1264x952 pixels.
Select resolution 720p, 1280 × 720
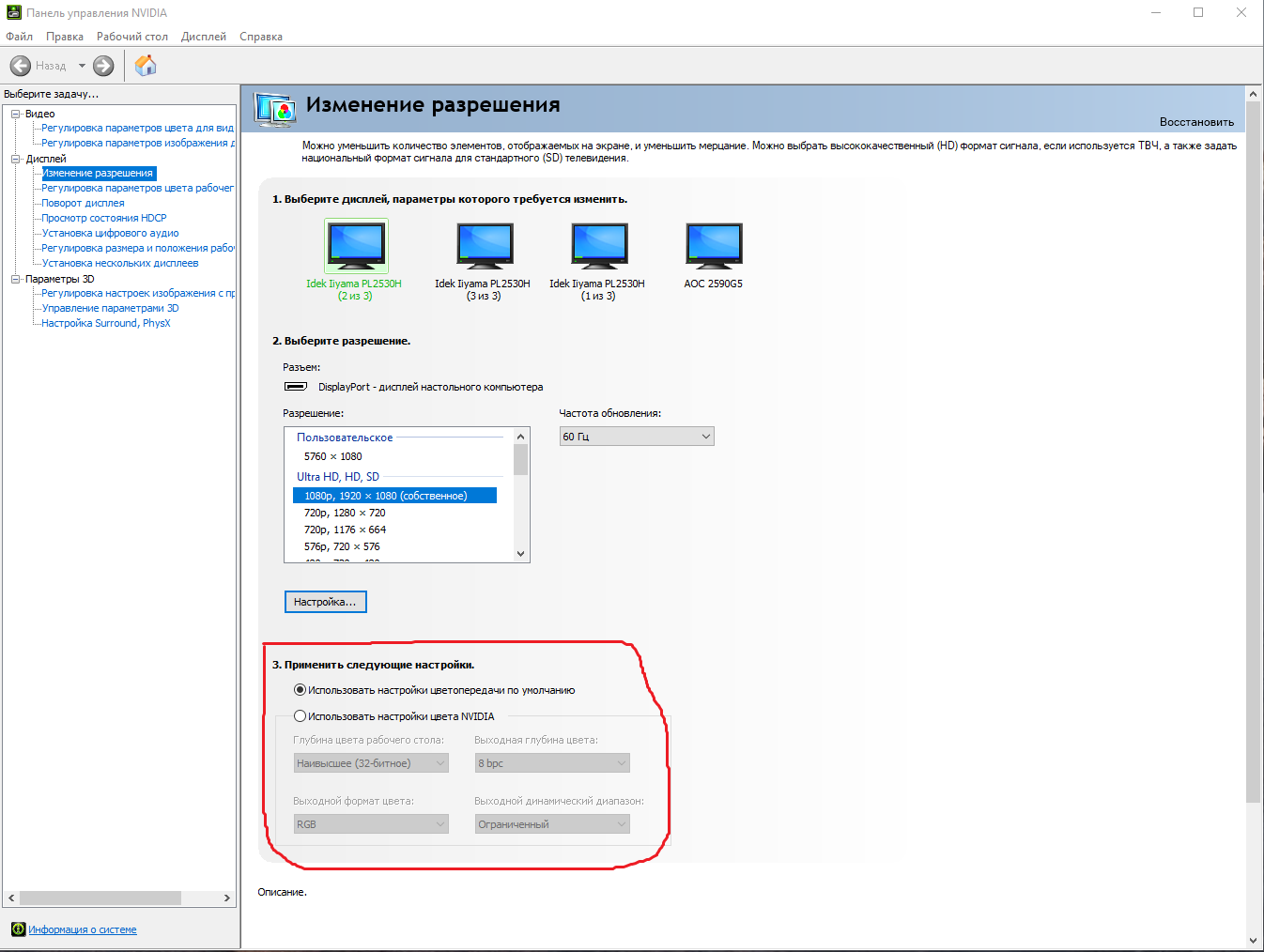[x=344, y=512]
